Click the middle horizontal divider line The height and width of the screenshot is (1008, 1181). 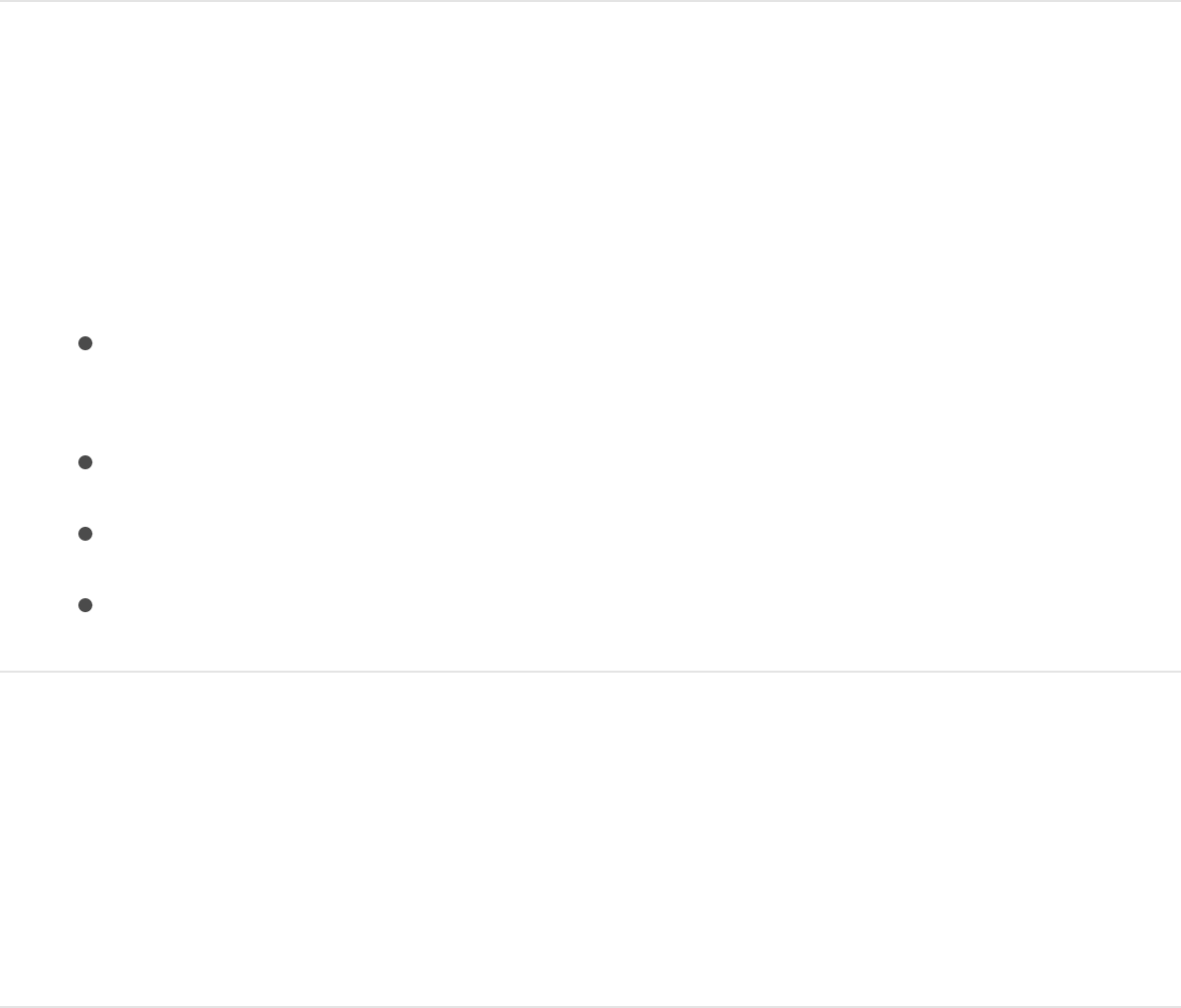click(590, 671)
